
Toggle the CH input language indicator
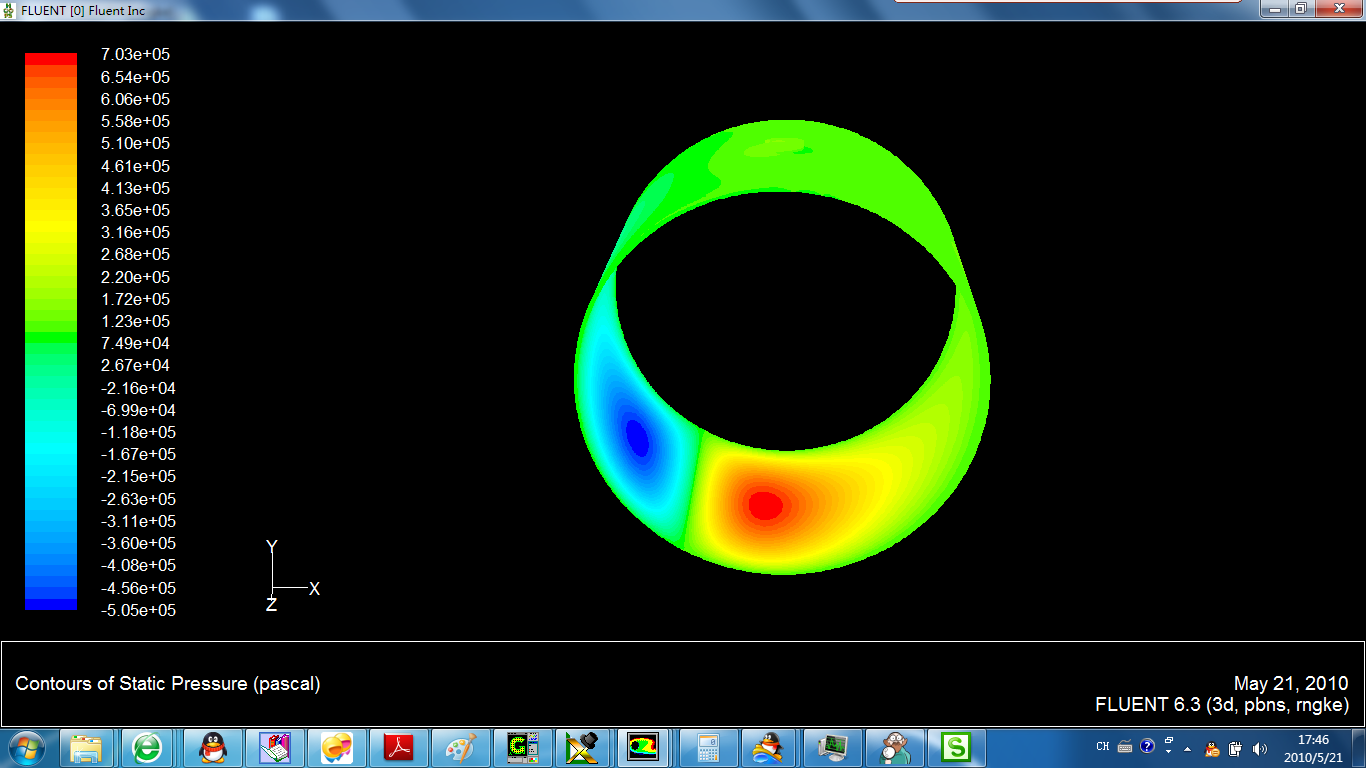coord(1102,746)
